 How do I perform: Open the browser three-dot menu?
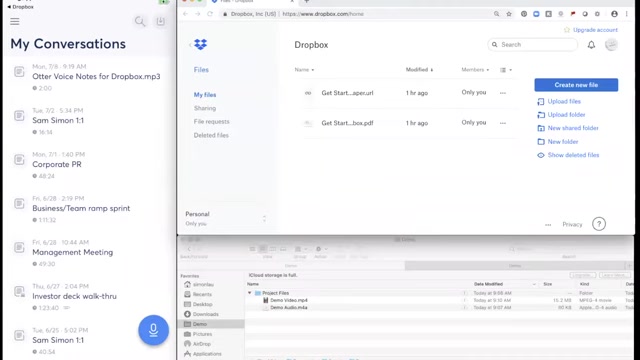tap(627, 14)
